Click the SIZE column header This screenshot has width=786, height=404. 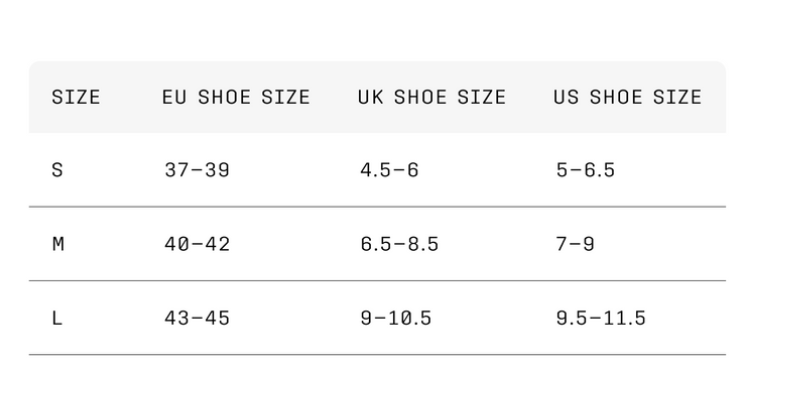pos(76,98)
